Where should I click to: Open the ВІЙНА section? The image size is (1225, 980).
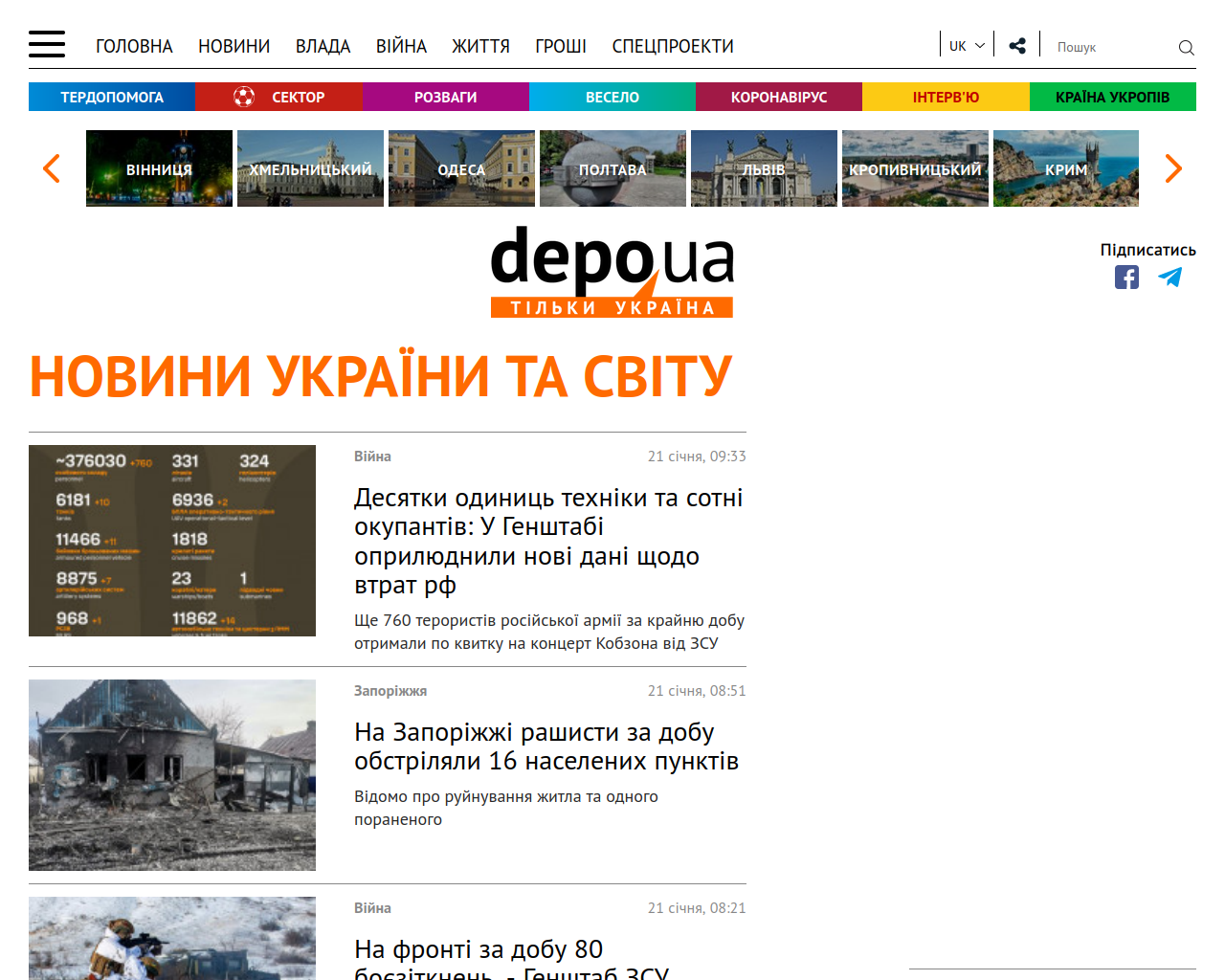pyautogui.click(x=401, y=46)
